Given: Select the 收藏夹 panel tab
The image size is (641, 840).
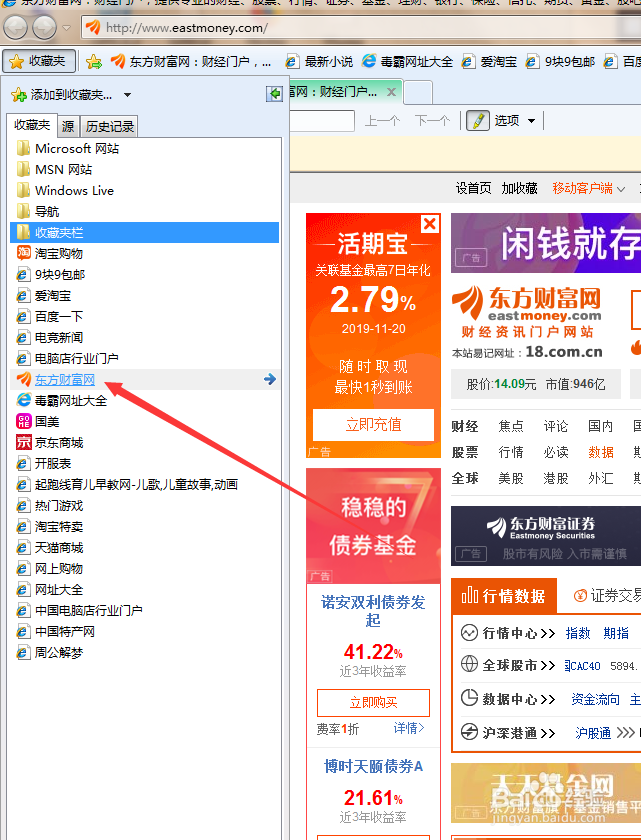Looking at the screenshot, I should click(x=32, y=125).
